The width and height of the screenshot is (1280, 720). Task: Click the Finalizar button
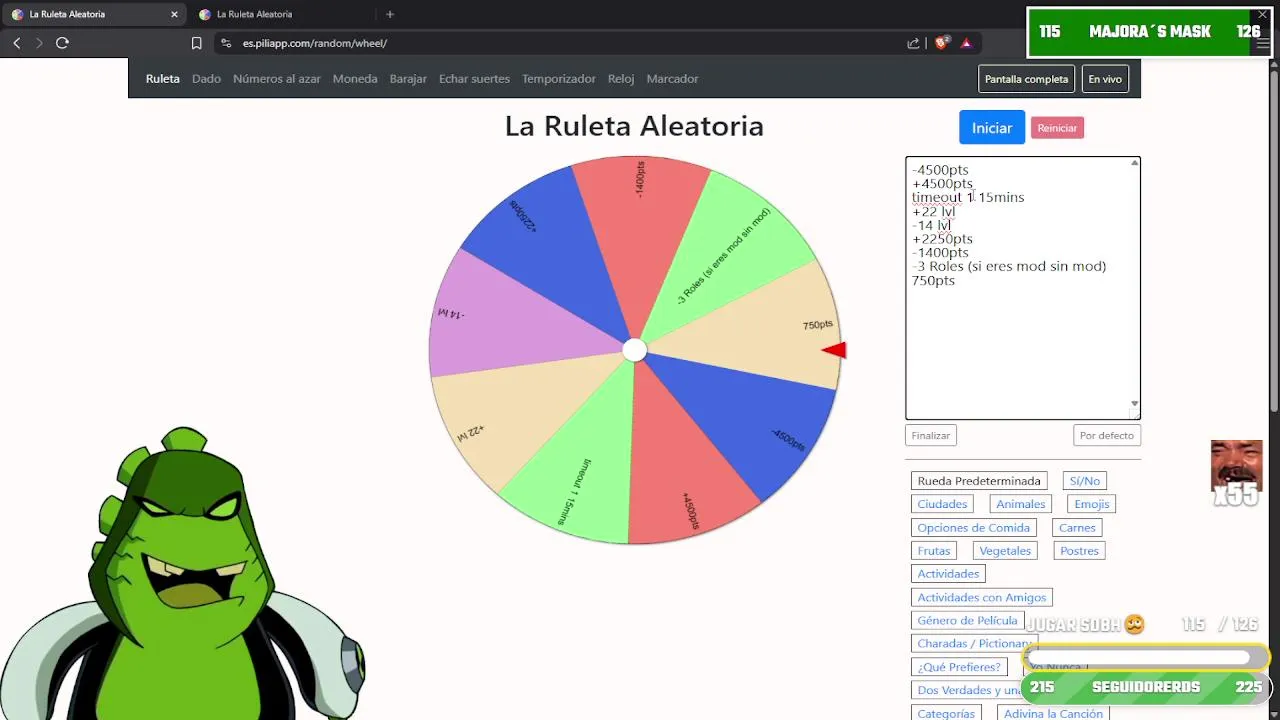click(931, 435)
